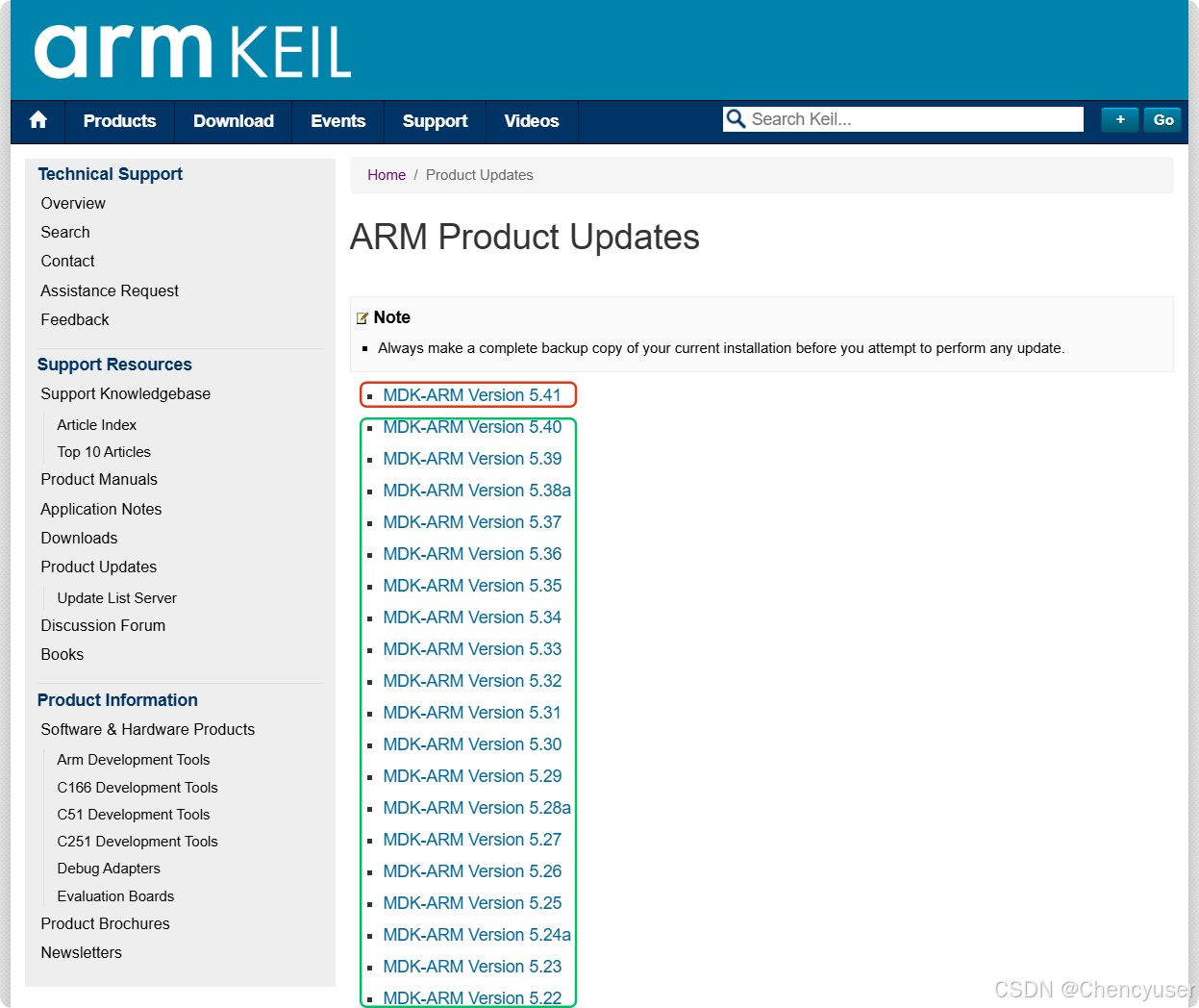Open Downloads sidebar link
The width and height of the screenshot is (1199, 1008).
click(79, 539)
